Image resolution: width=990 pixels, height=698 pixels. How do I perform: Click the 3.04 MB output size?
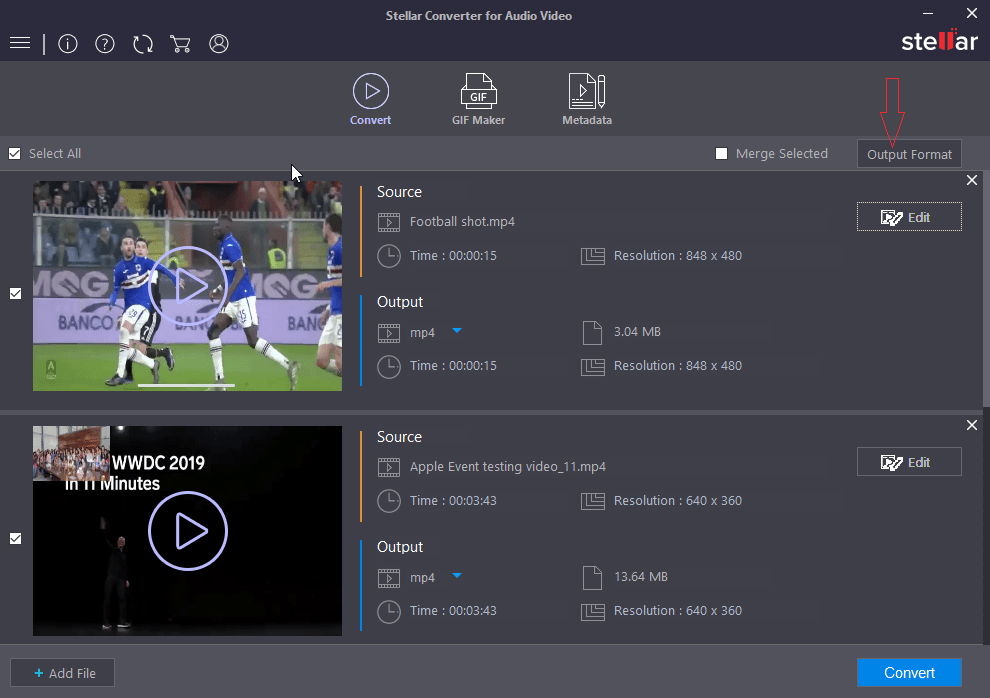[x=637, y=331]
